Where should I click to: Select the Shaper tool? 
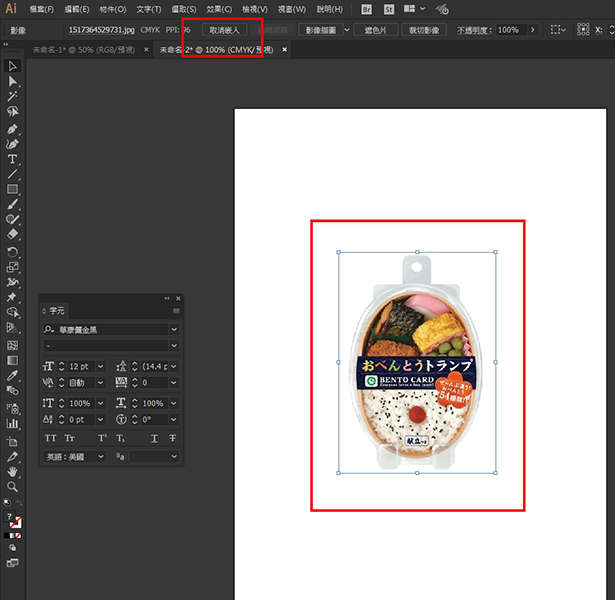click(x=13, y=219)
